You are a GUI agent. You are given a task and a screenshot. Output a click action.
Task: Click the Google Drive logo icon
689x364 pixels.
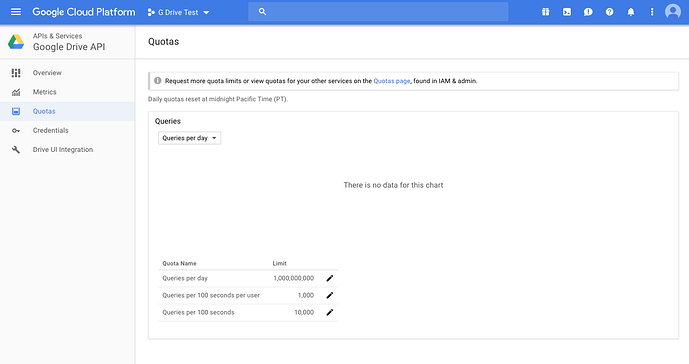coord(16,42)
